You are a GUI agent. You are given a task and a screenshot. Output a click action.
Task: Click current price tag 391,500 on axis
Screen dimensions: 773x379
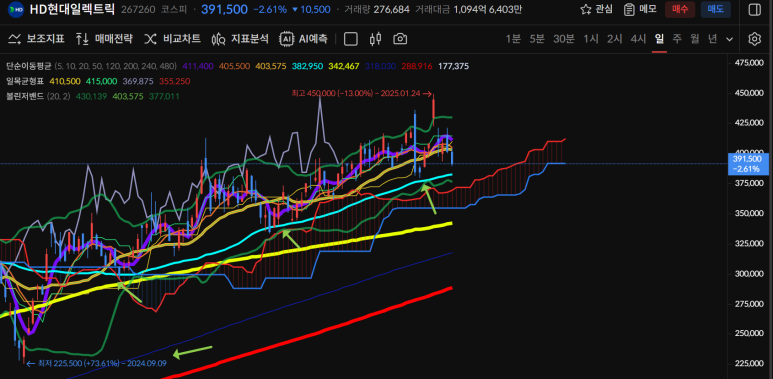click(x=747, y=164)
